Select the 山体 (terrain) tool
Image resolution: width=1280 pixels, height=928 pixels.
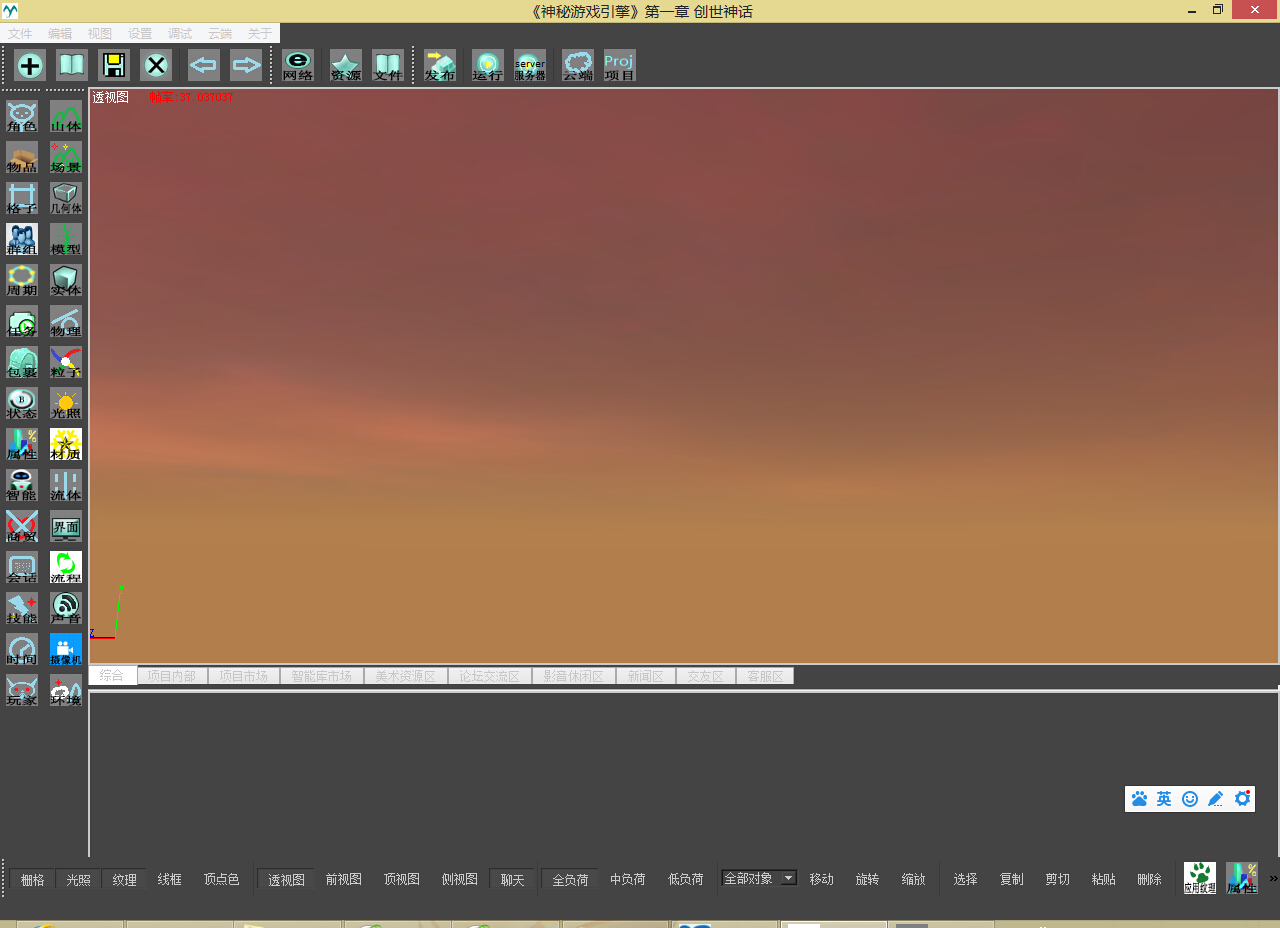coord(66,116)
